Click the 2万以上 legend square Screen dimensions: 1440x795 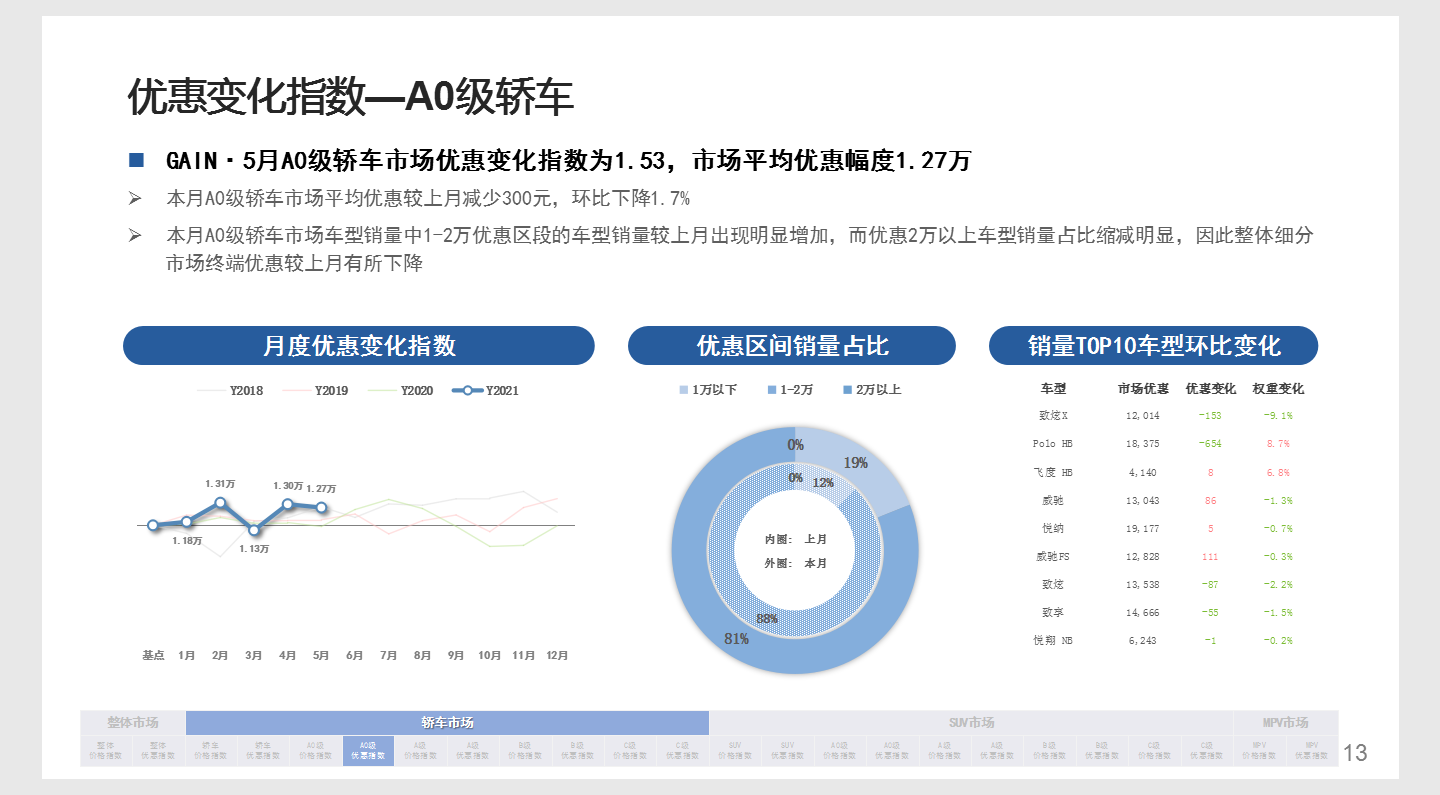tap(846, 390)
